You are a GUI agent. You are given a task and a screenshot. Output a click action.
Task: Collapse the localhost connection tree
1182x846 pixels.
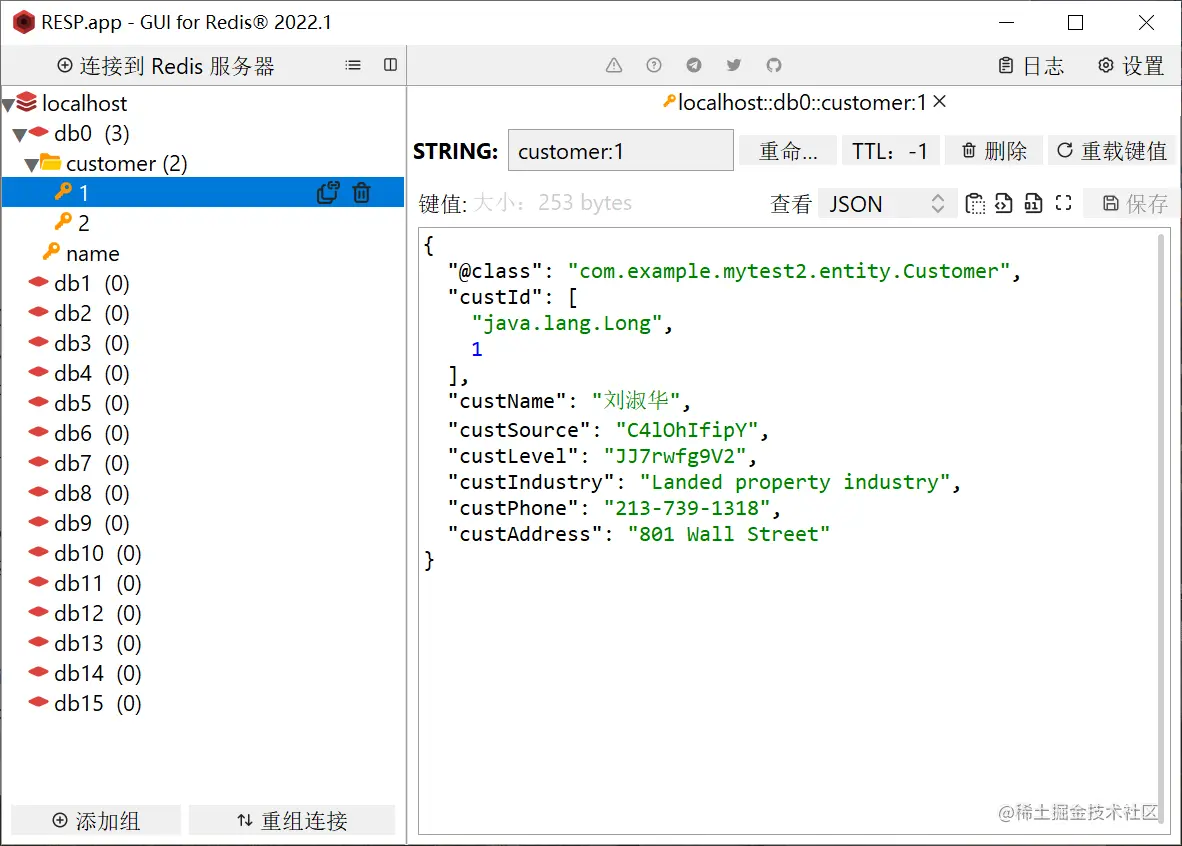coord(8,105)
